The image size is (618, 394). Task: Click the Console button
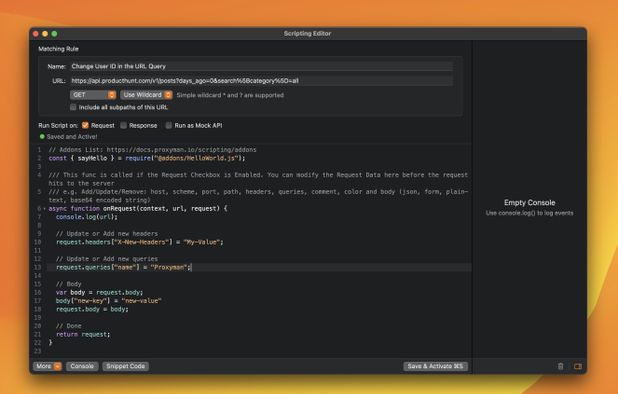[82, 366]
